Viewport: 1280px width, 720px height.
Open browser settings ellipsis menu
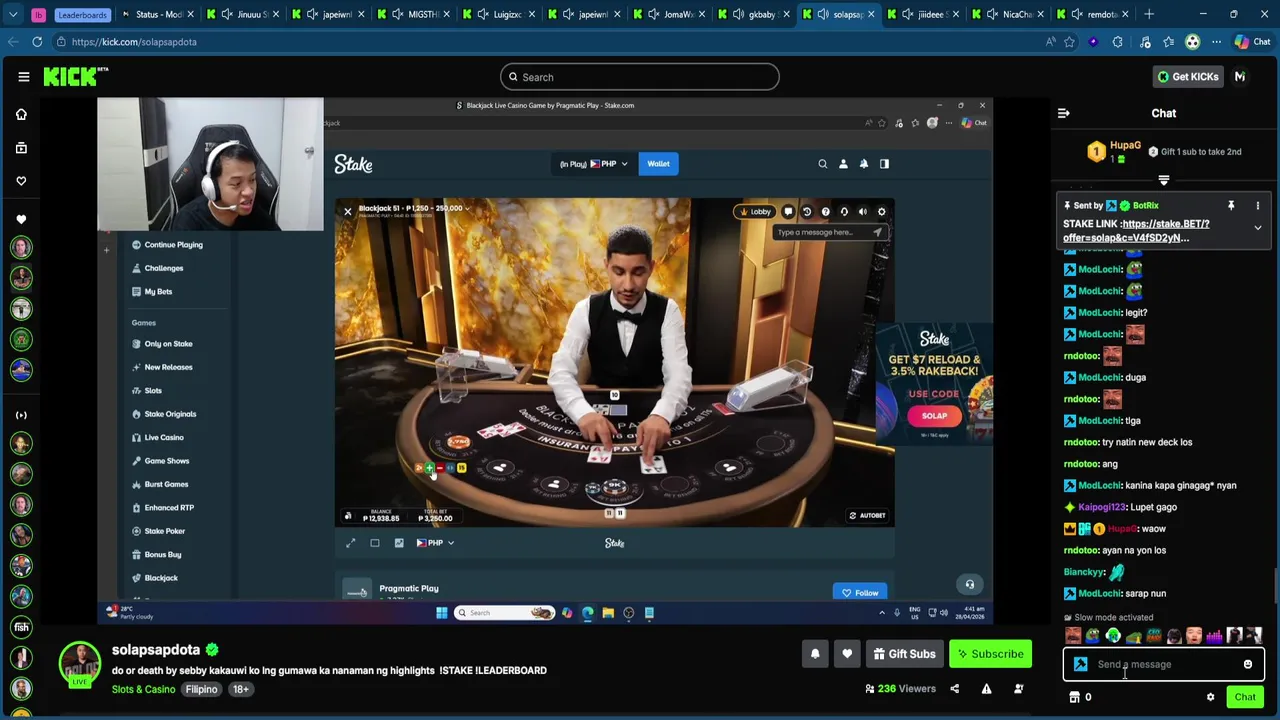tap(1216, 42)
